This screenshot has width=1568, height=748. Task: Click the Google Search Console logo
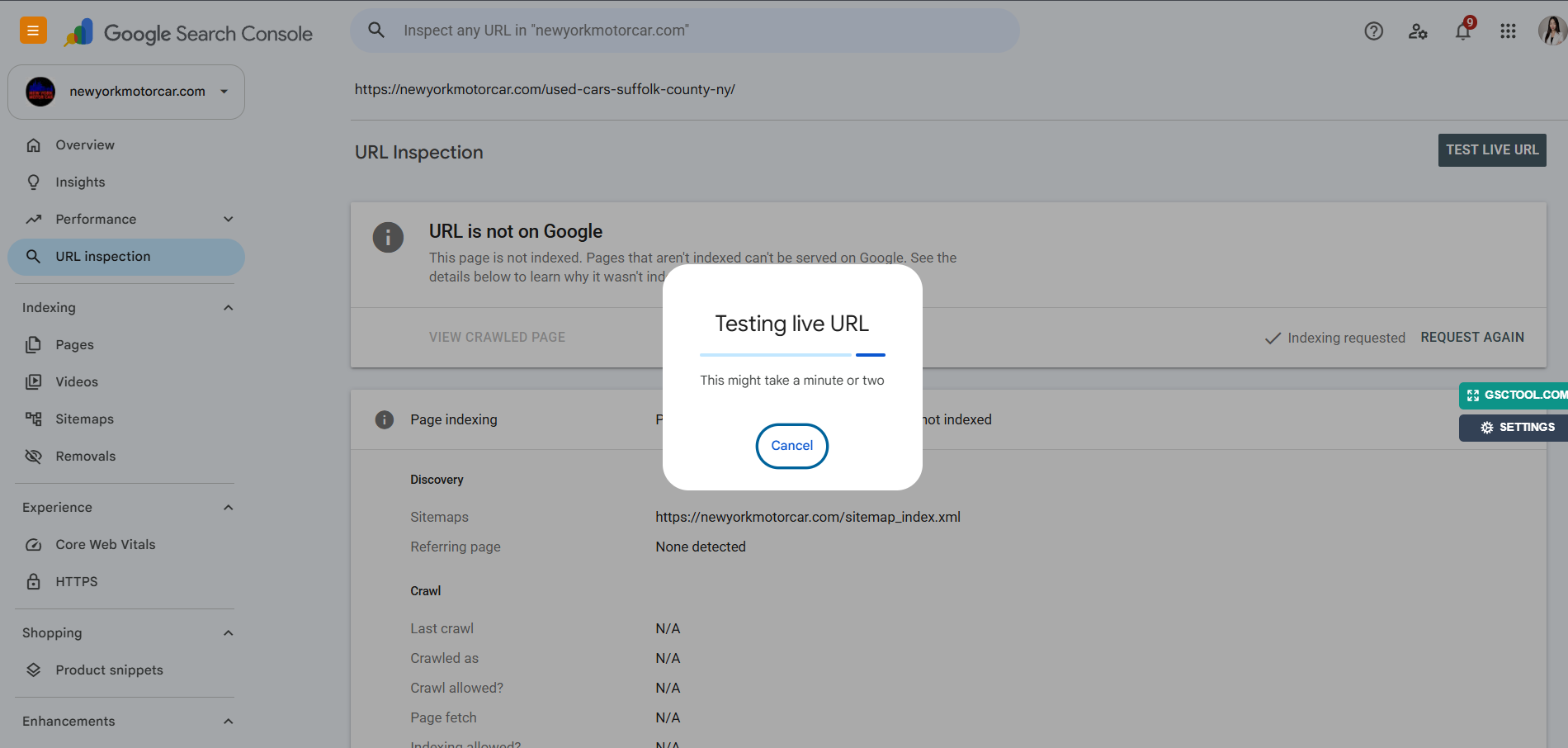tap(188, 33)
